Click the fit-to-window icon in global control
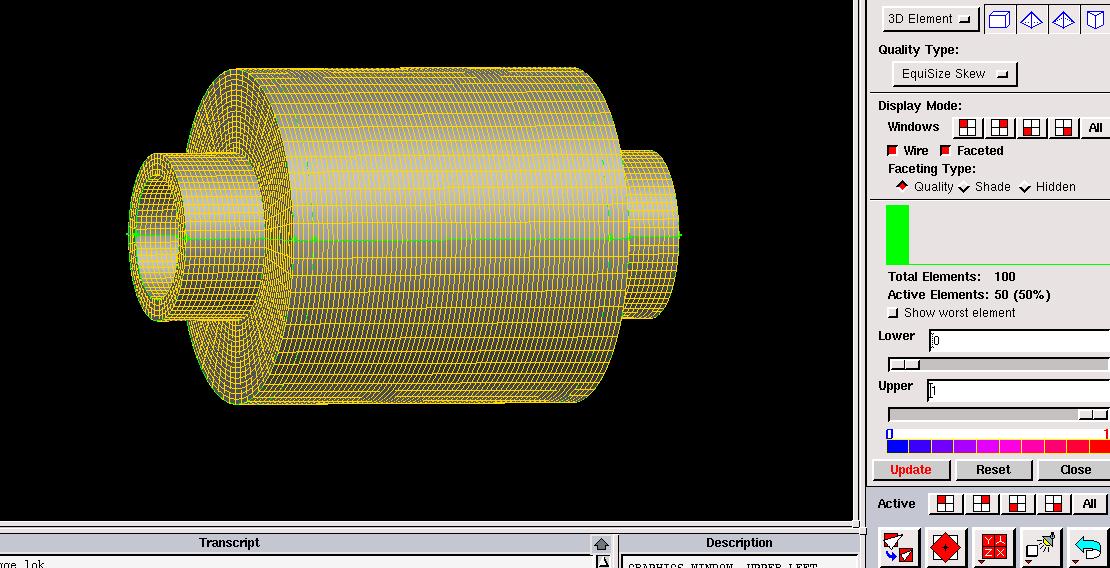The height and width of the screenshot is (568, 1110). click(x=898, y=548)
